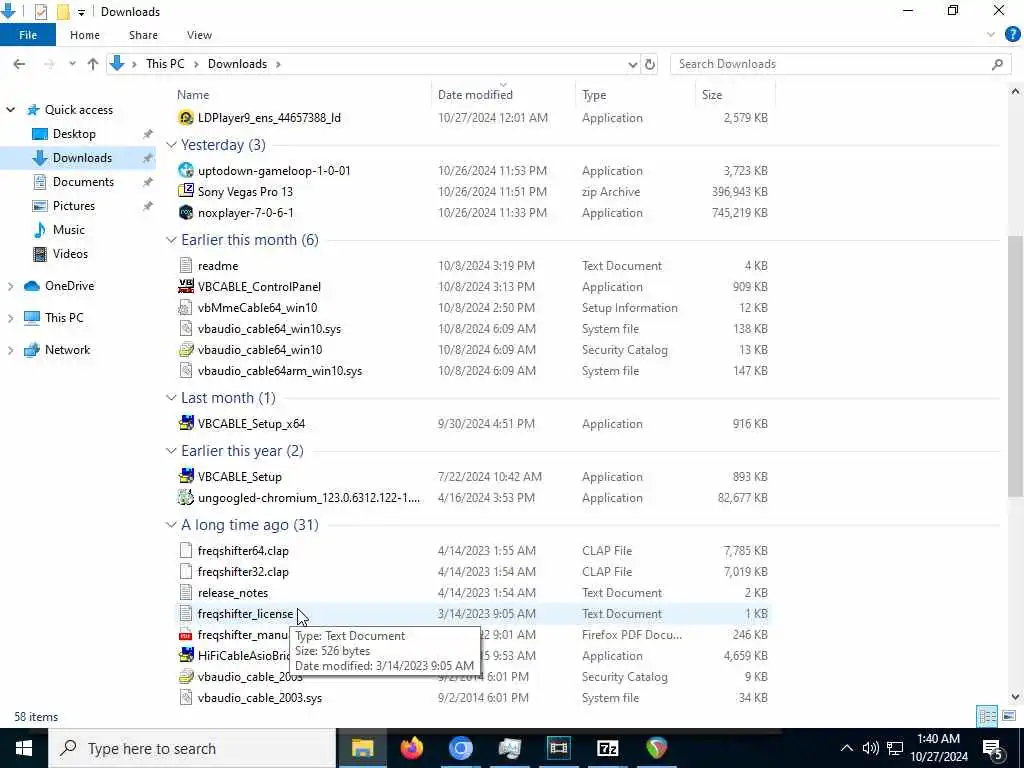Screen dimensions: 1024x768
Task: Open the Share ribbon tab
Action: pos(143,35)
